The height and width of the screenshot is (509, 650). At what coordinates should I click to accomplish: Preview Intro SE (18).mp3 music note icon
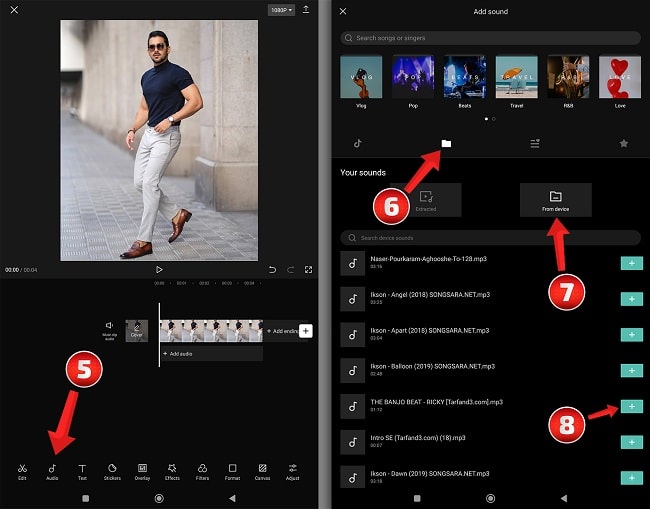pos(352,442)
